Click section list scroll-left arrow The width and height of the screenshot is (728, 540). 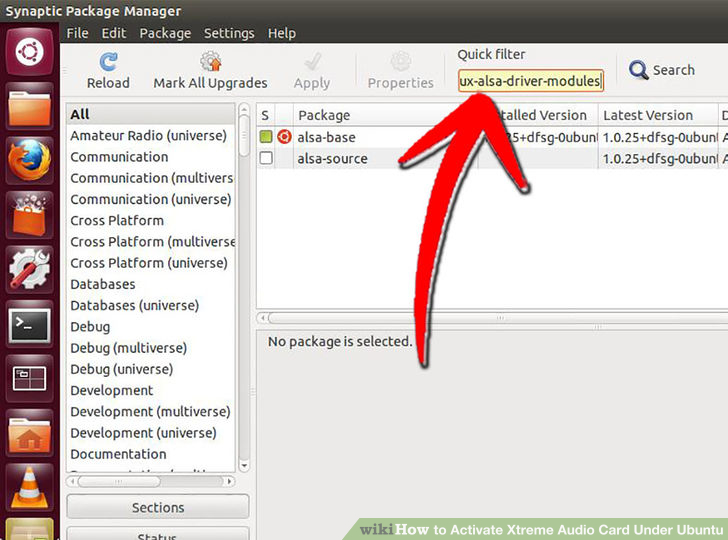pyautogui.click(x=72, y=481)
